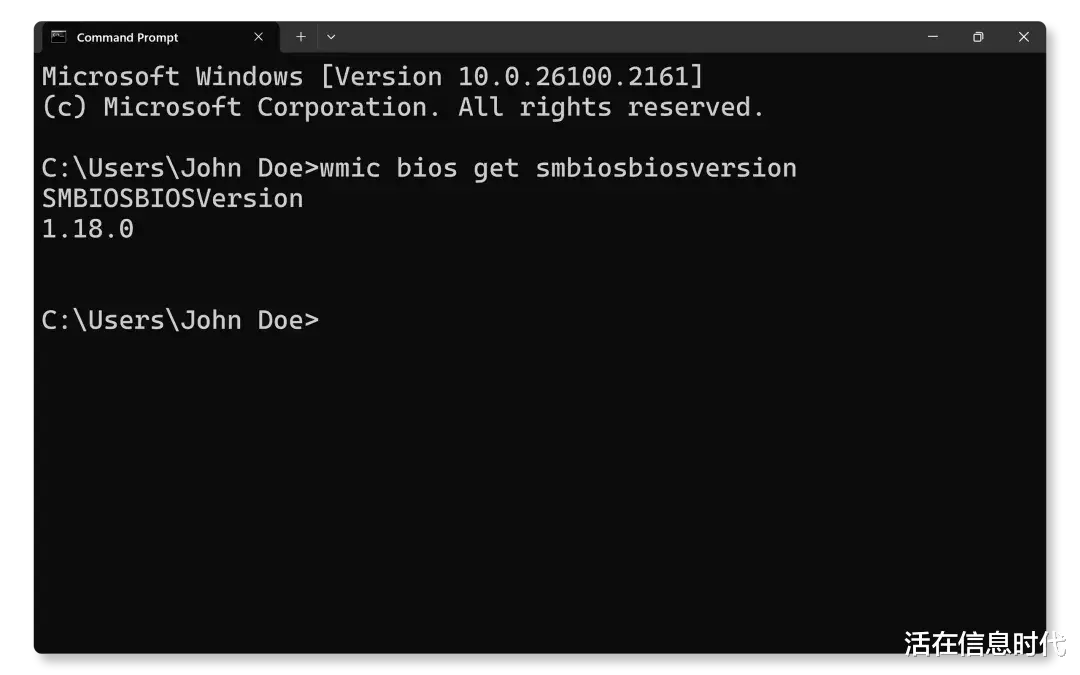Viewport: 1080px width, 675px height.
Task: Select the Command Prompt tab title
Action: [x=127, y=38]
